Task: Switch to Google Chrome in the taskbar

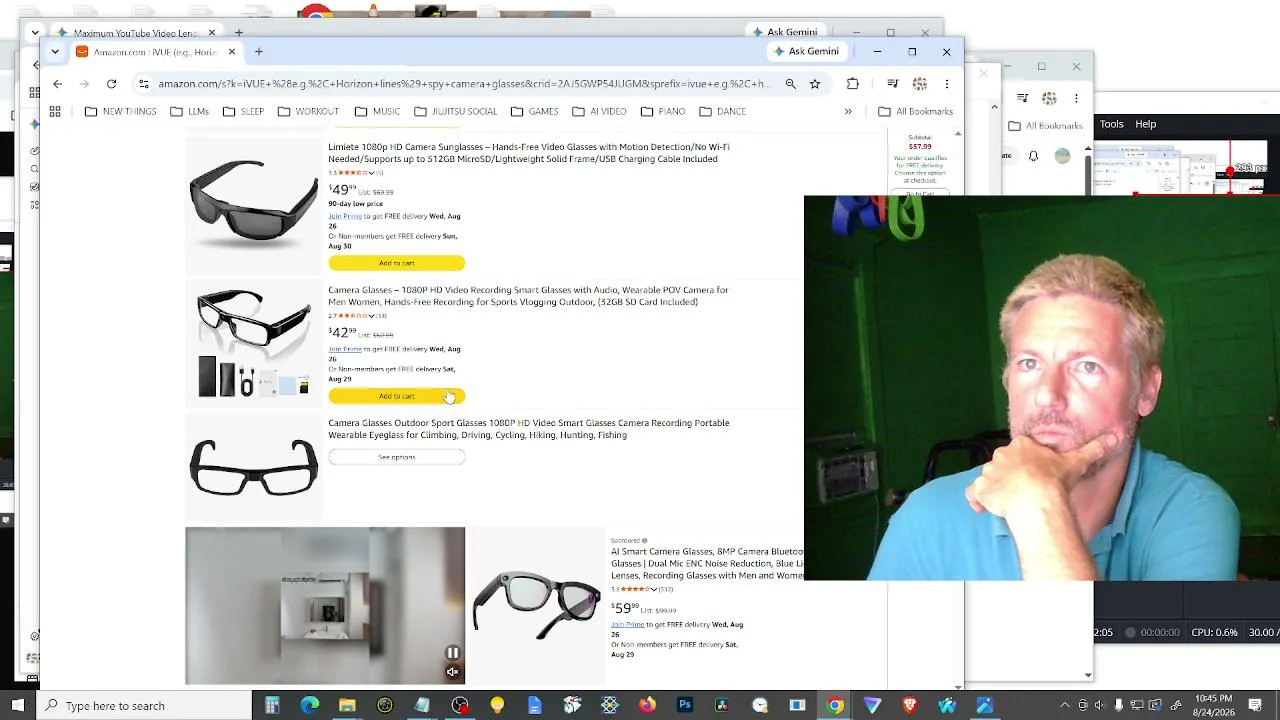Action: click(835, 706)
